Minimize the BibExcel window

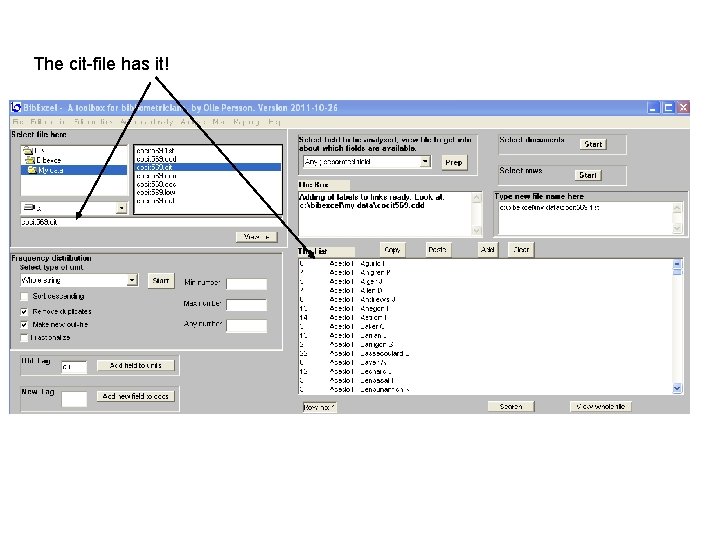coord(653,108)
